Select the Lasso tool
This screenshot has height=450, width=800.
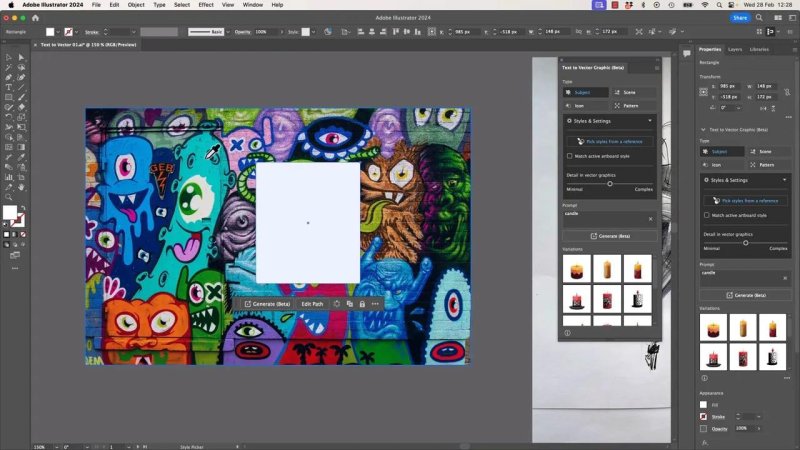(x=21, y=67)
